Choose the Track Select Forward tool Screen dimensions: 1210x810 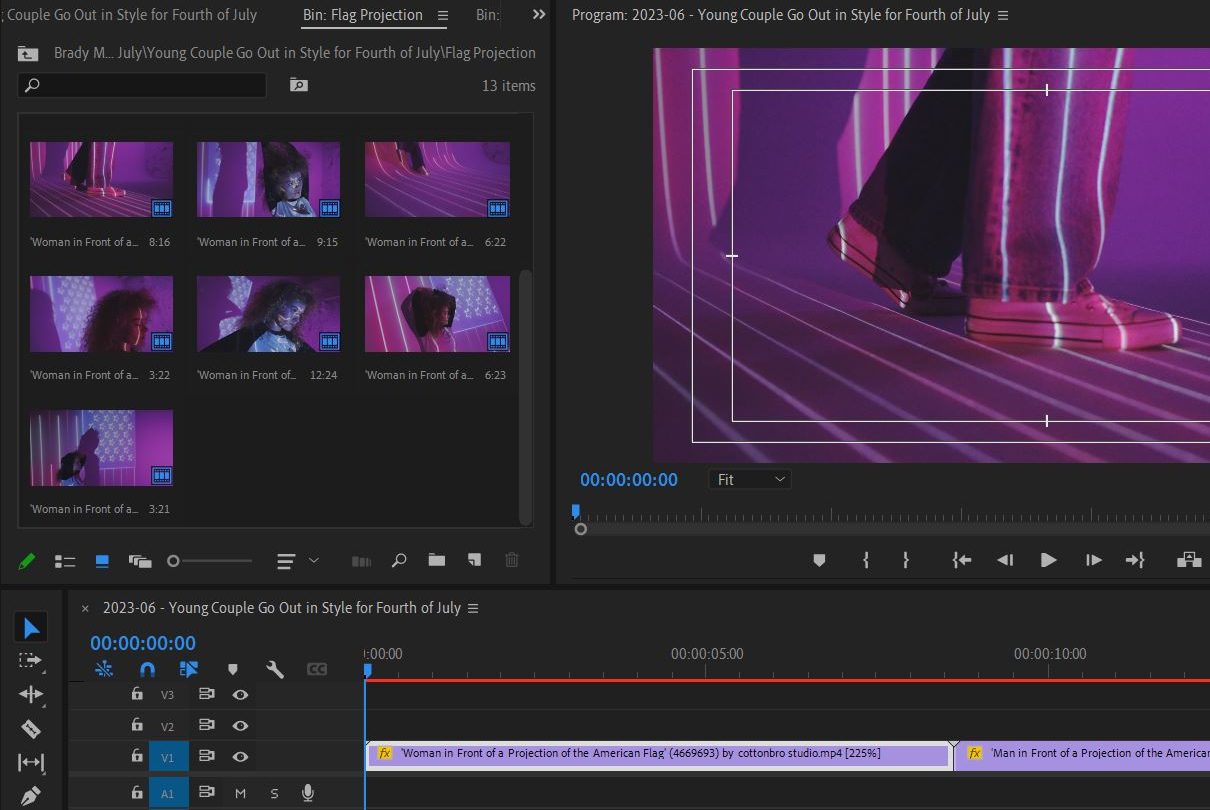tap(30, 661)
